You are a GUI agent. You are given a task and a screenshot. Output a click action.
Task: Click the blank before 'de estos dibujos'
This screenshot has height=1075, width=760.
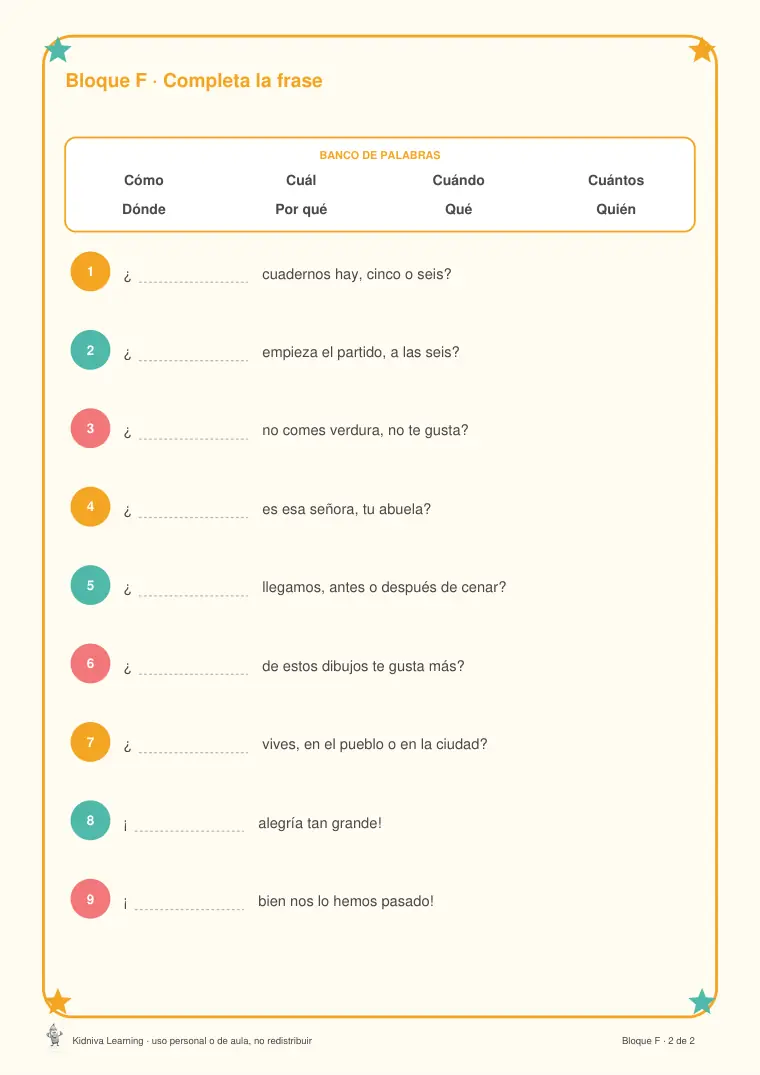pos(193,668)
